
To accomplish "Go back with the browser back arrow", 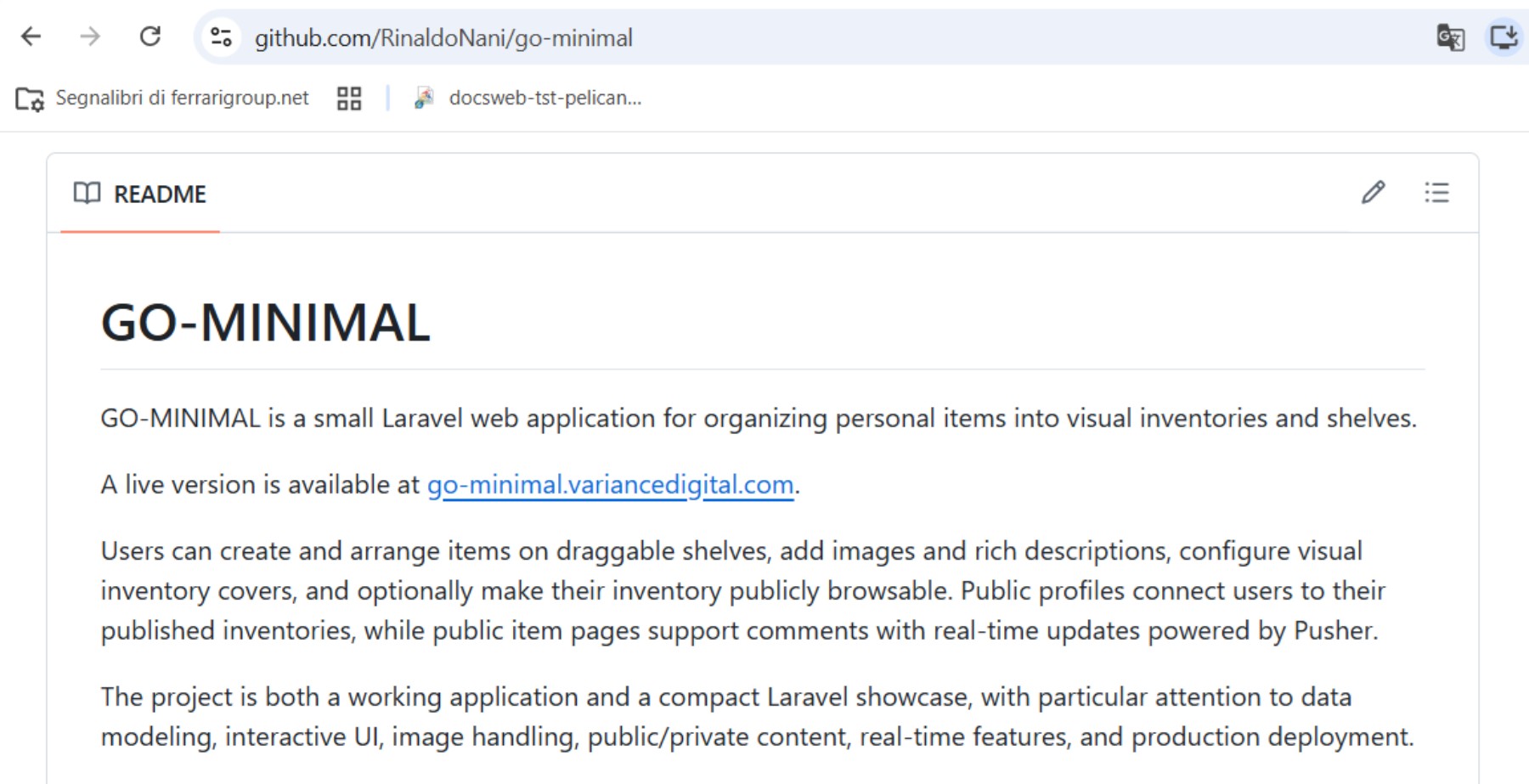I will 31,37.
